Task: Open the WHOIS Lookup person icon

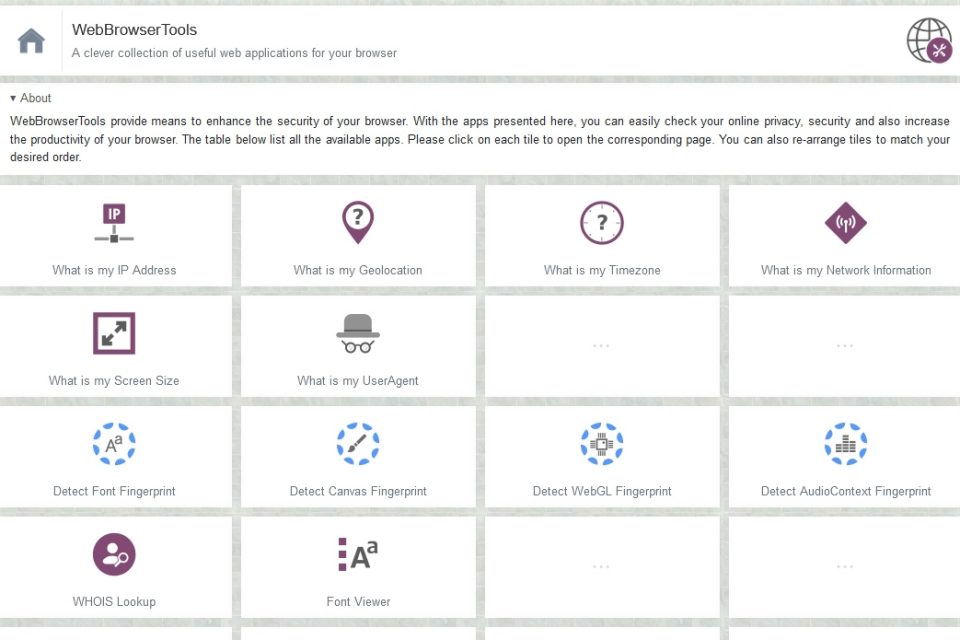Action: (x=114, y=554)
